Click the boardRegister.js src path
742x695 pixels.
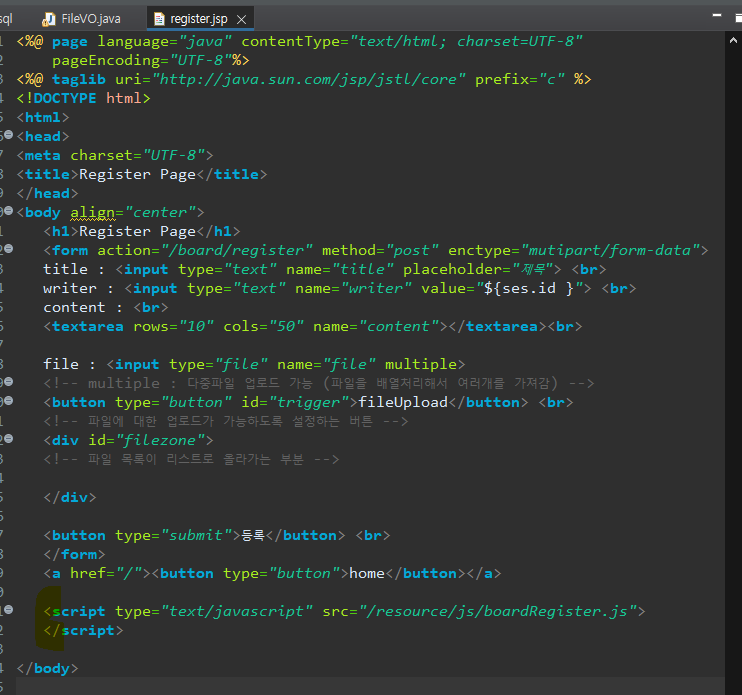498,612
